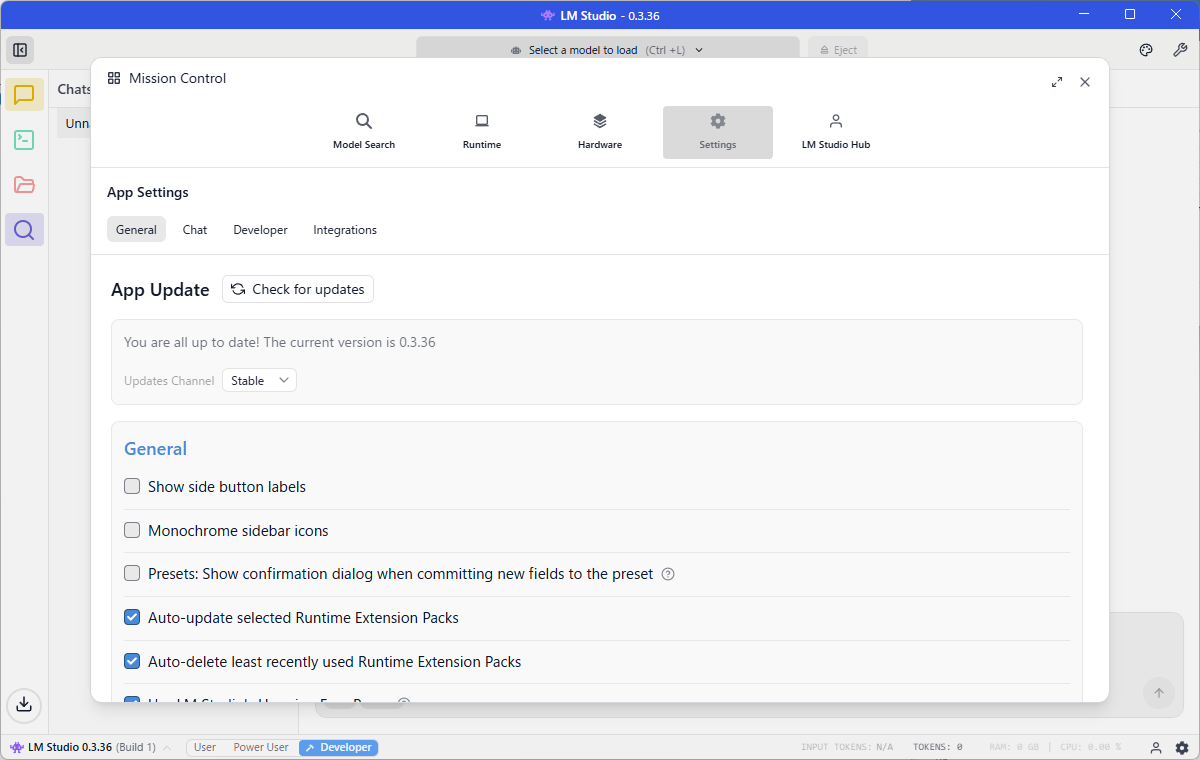Expand the build version chevron in status bar
Image resolution: width=1200 pixels, height=760 pixels.
(167, 748)
